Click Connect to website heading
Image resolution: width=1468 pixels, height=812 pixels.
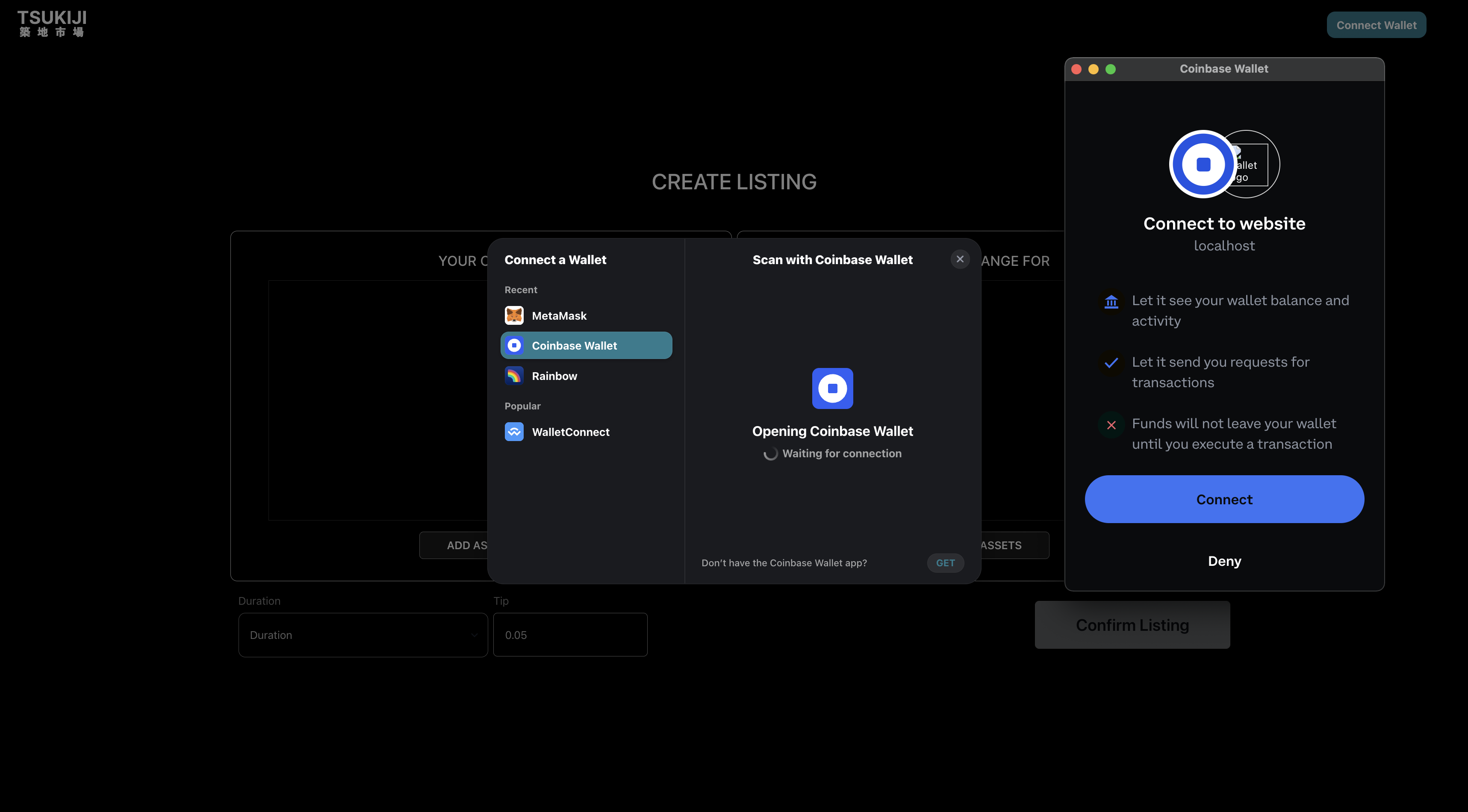[x=1224, y=224]
